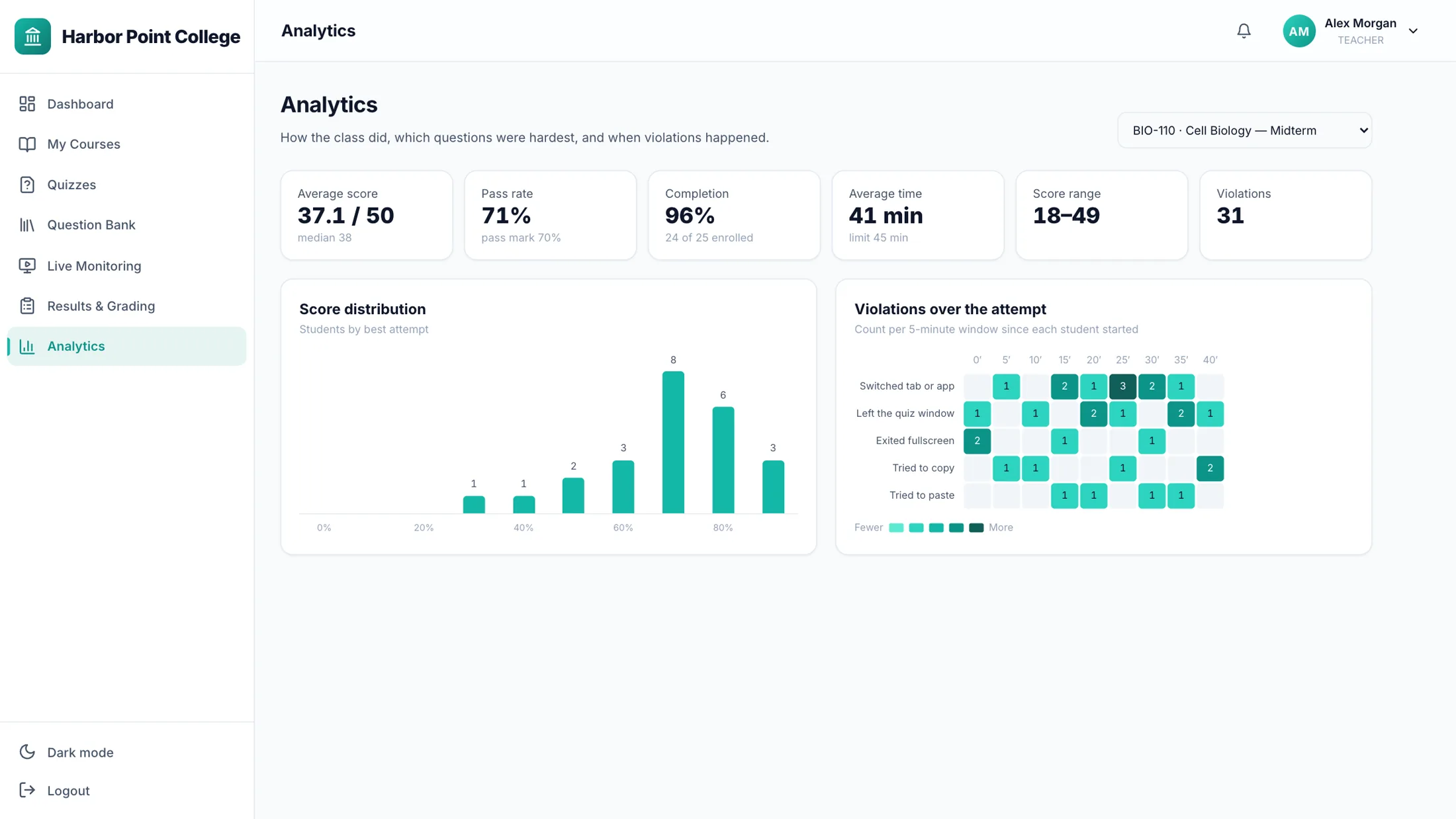Click the 'Left the quiz window' row label

click(x=905, y=413)
